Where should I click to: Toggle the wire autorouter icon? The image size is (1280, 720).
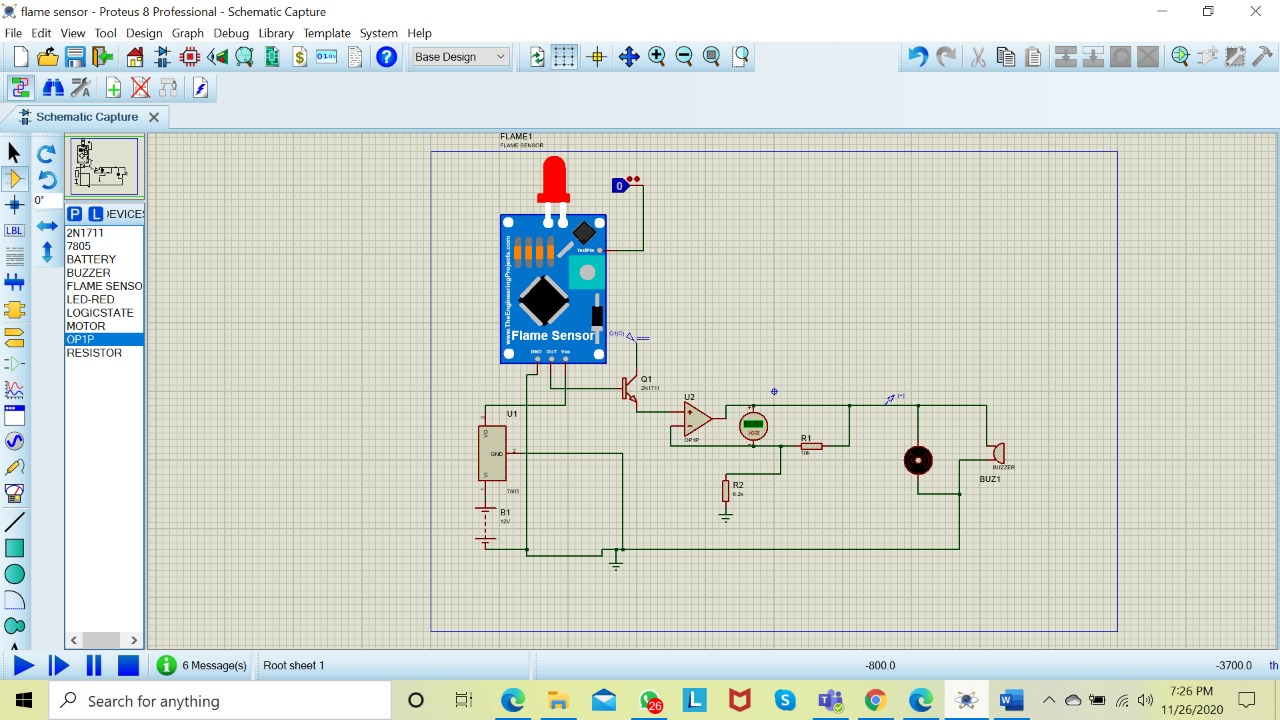pyautogui.click(x=20, y=88)
